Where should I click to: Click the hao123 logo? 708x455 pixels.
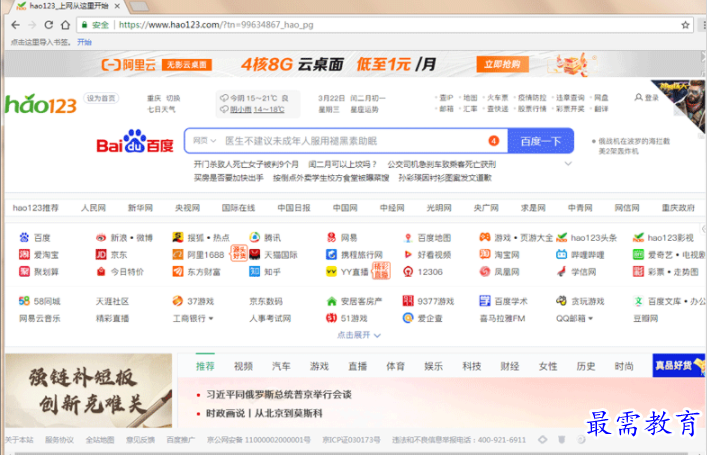[41, 104]
